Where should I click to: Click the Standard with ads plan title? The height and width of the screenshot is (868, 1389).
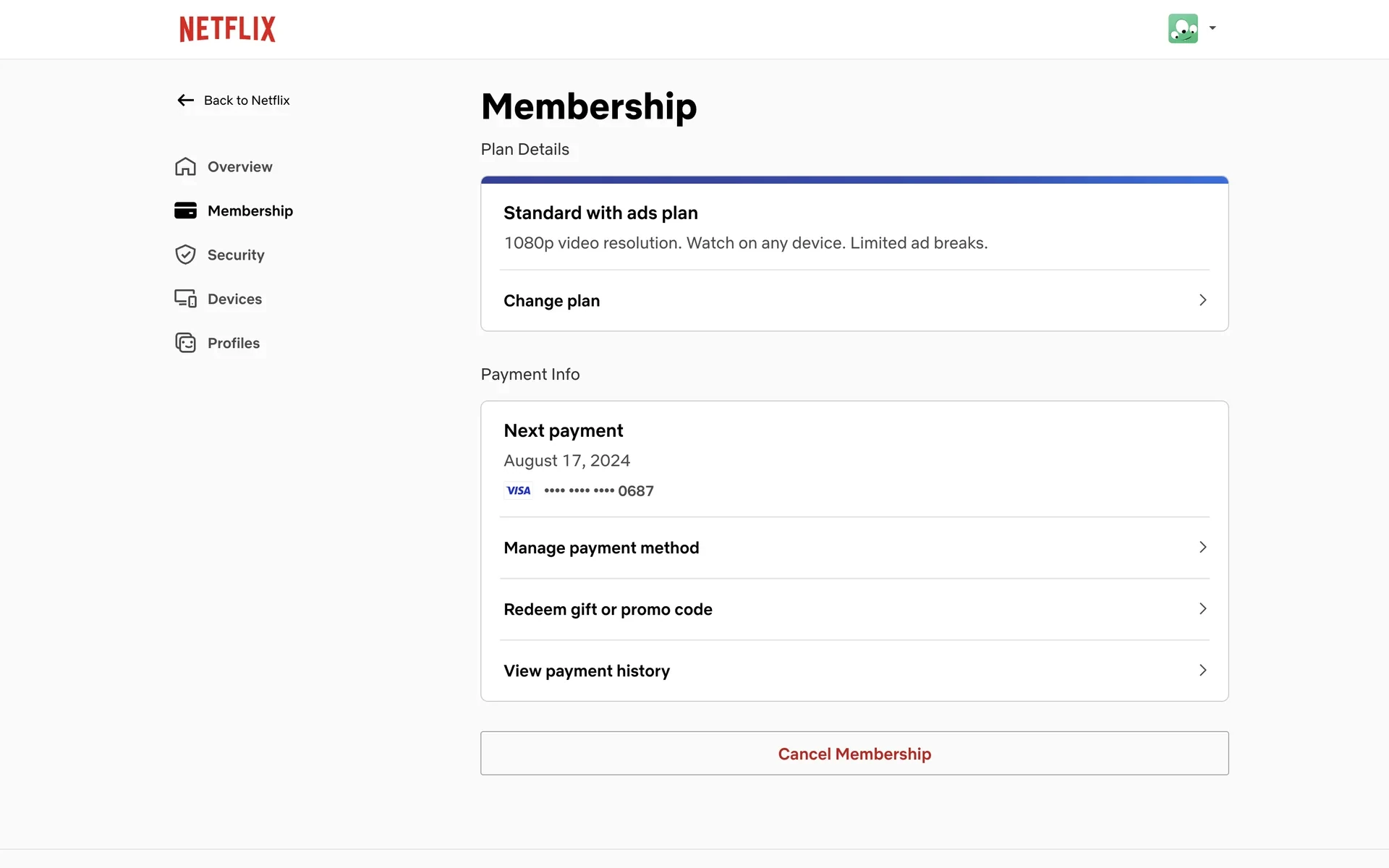point(600,213)
